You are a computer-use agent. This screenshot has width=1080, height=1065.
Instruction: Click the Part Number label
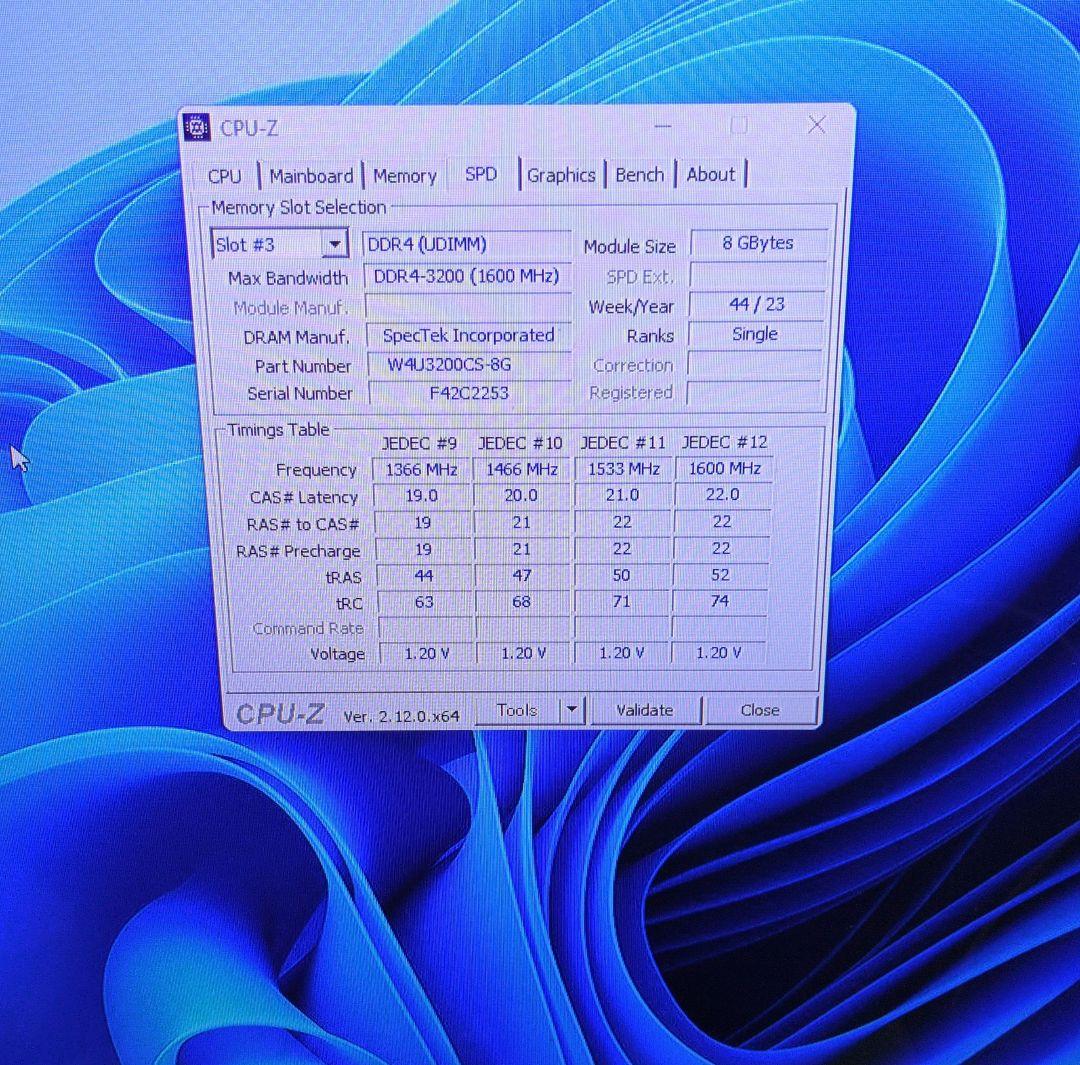(303, 366)
